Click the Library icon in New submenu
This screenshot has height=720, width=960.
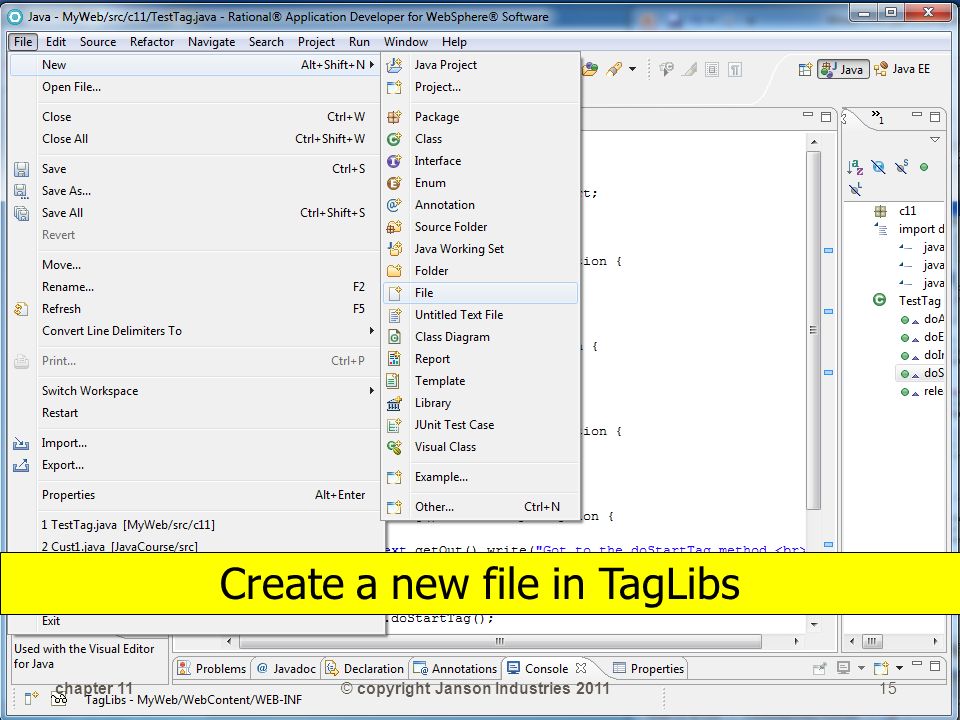coord(394,403)
